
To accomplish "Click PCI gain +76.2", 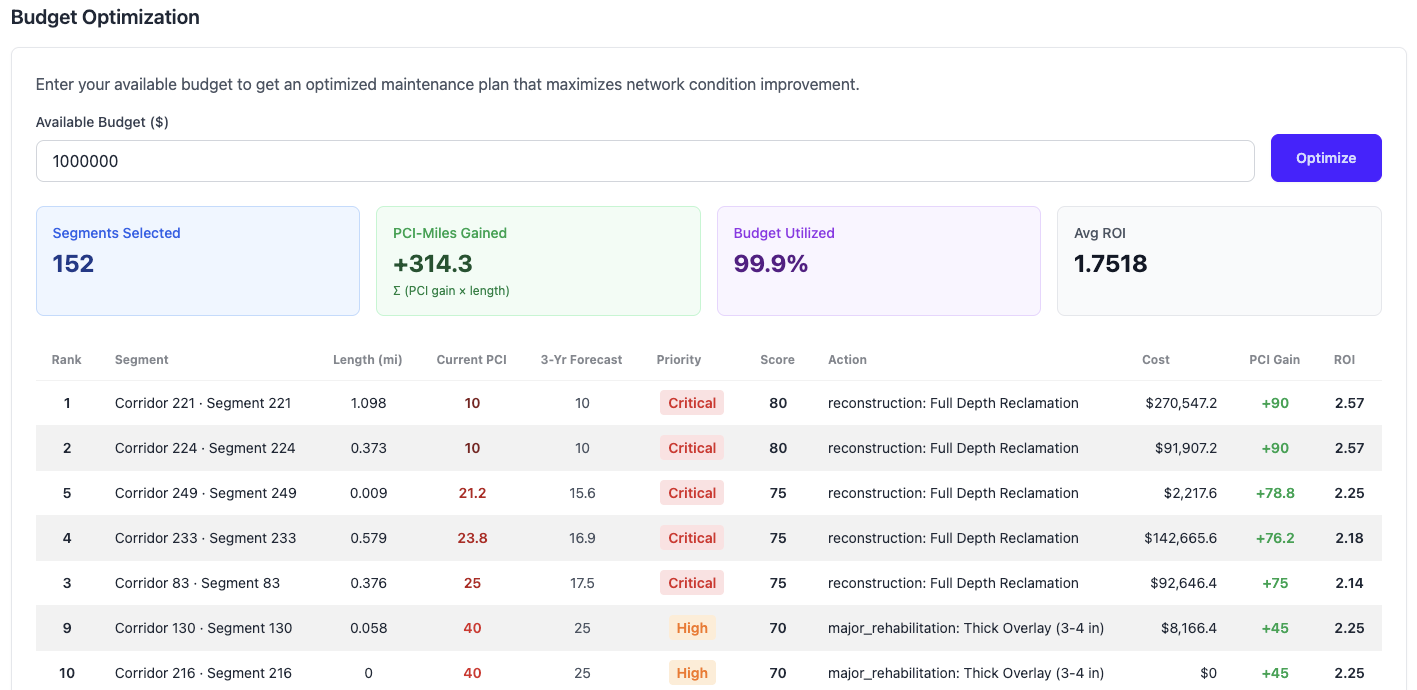I will [x=1275, y=538].
